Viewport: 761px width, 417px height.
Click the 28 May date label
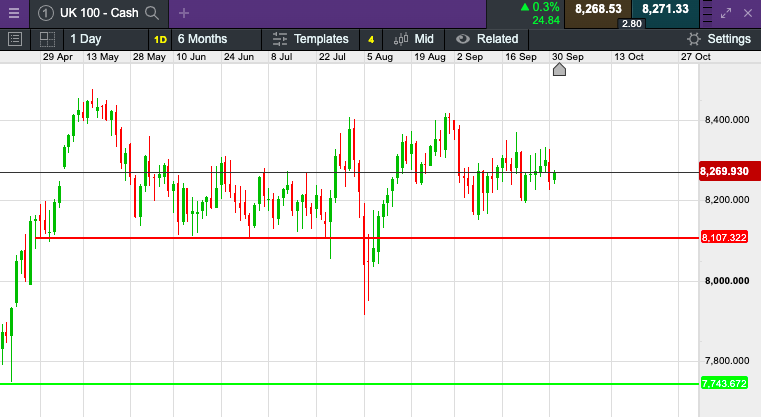click(x=149, y=57)
